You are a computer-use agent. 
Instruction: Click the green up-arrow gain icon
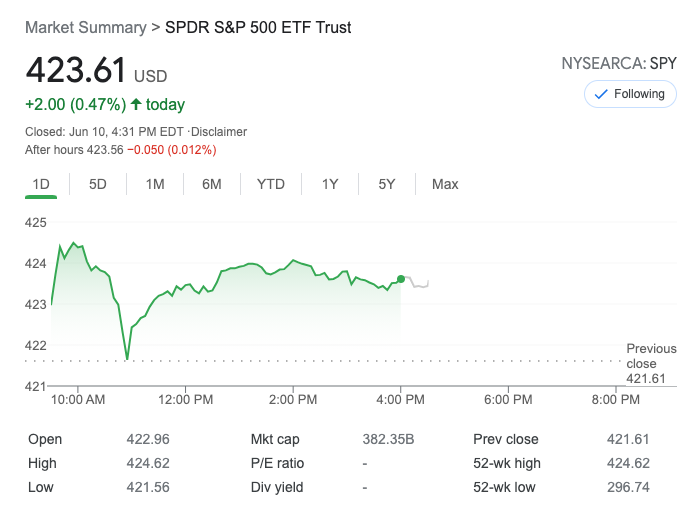pyautogui.click(x=136, y=104)
